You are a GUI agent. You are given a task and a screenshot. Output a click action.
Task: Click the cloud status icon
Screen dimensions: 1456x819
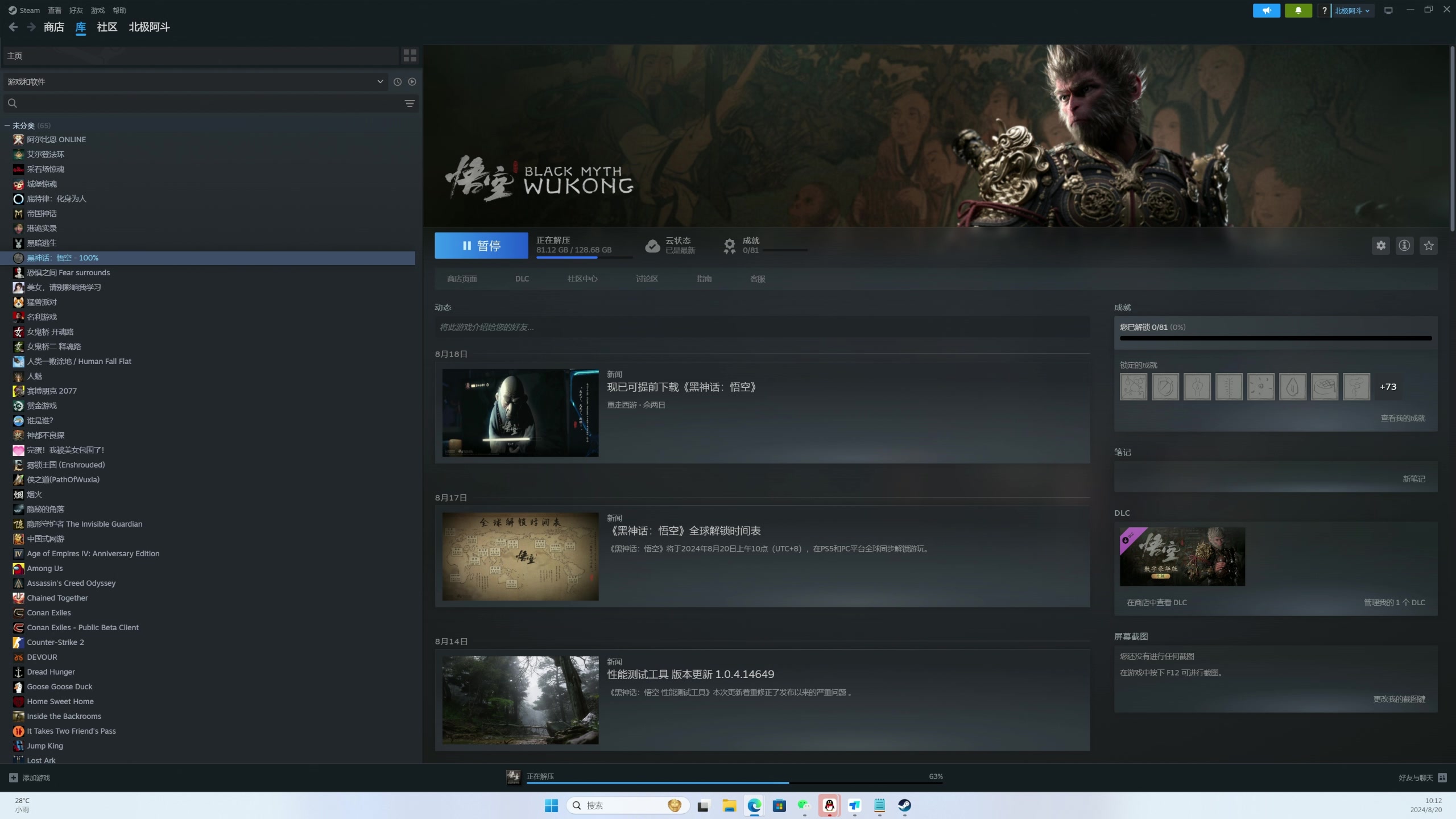point(652,246)
